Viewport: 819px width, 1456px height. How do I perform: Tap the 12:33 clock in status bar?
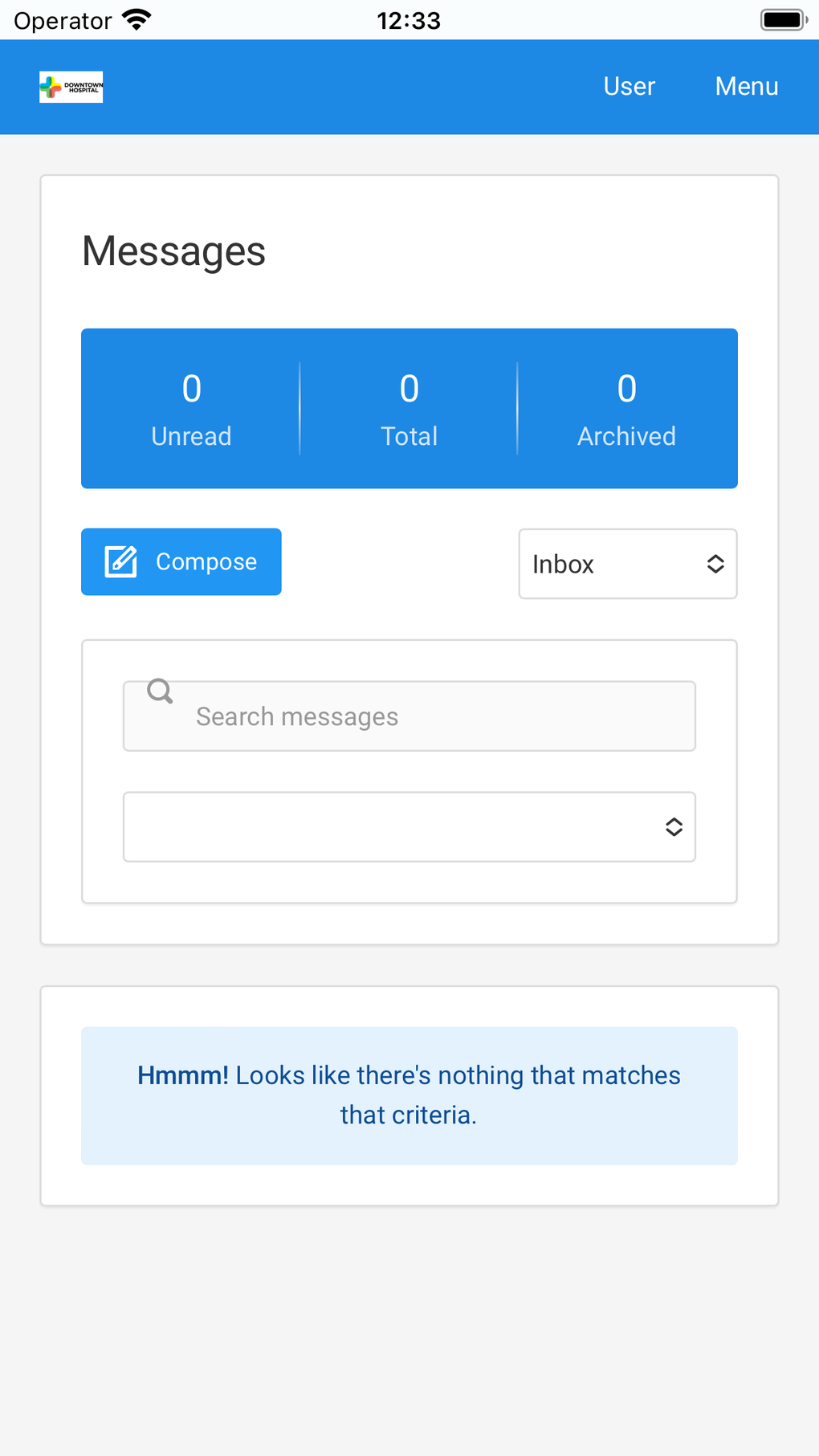click(x=409, y=20)
